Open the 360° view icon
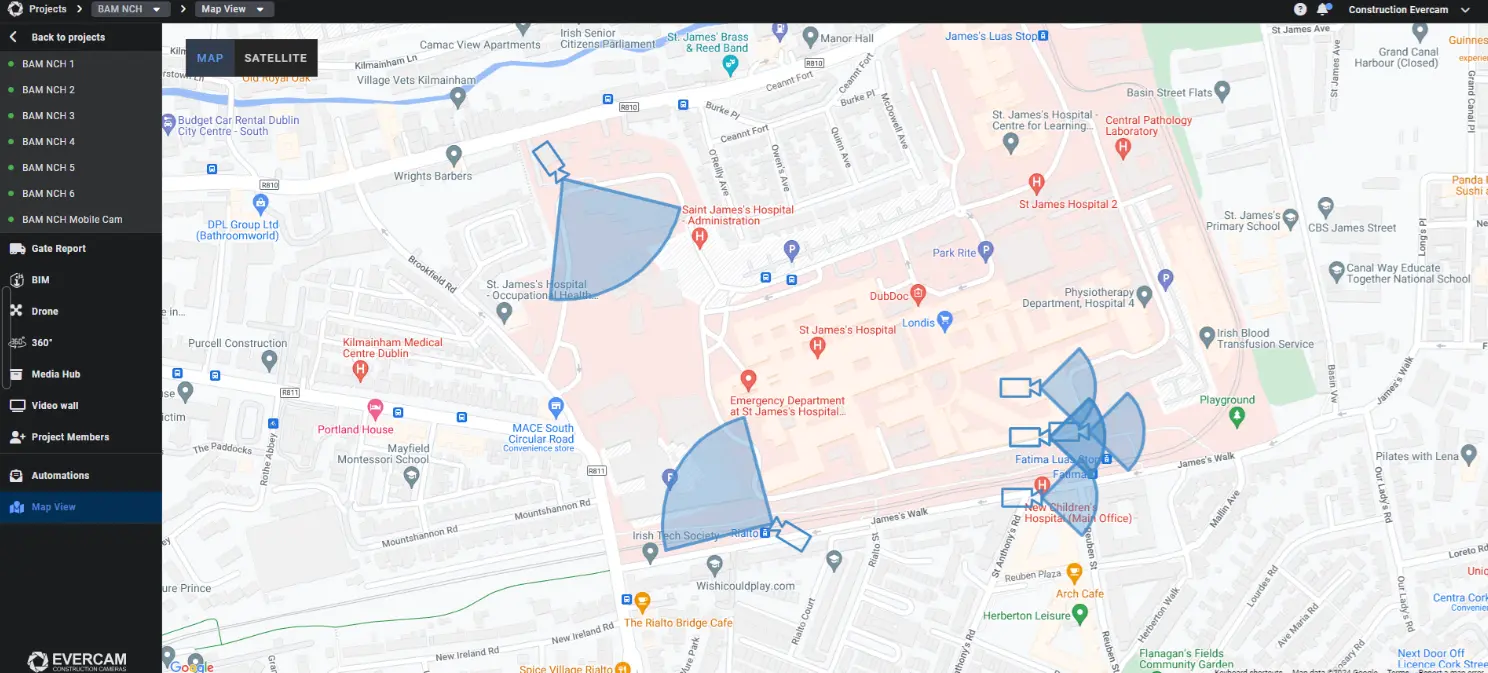Screen dimensions: 1488x673 pyautogui.click(x=16, y=342)
